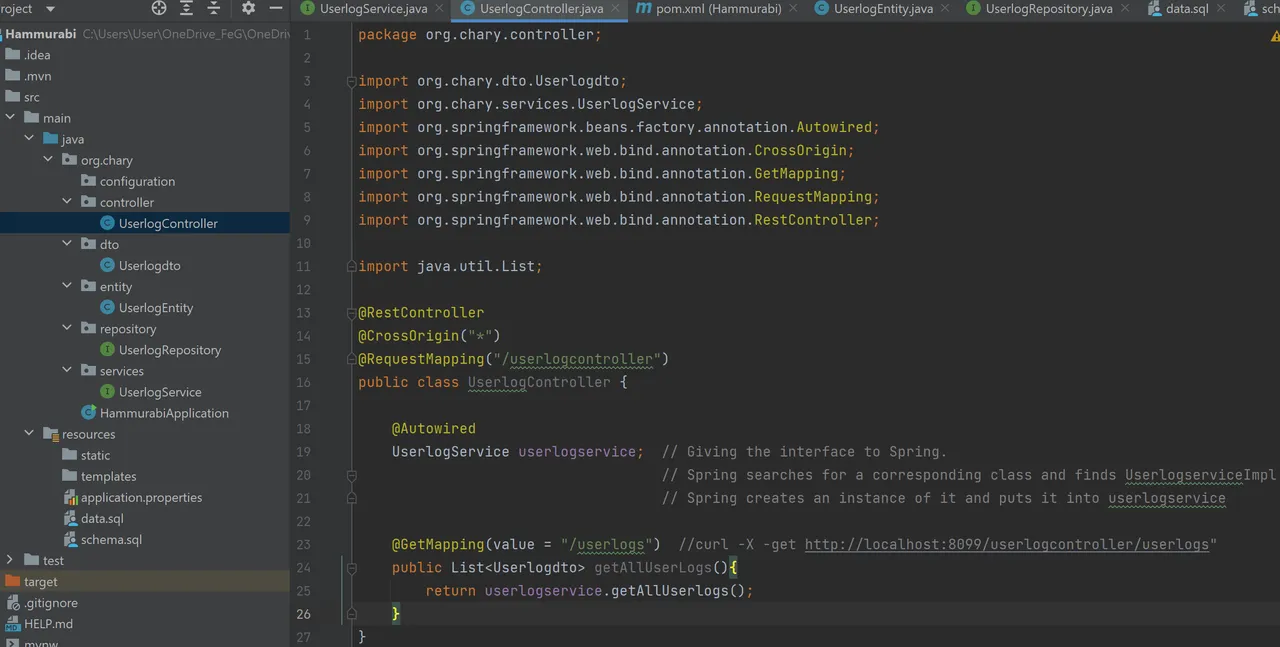Click the Expand All icon in Project toolbar
Screen dimensions: 1280x647
[187, 8]
